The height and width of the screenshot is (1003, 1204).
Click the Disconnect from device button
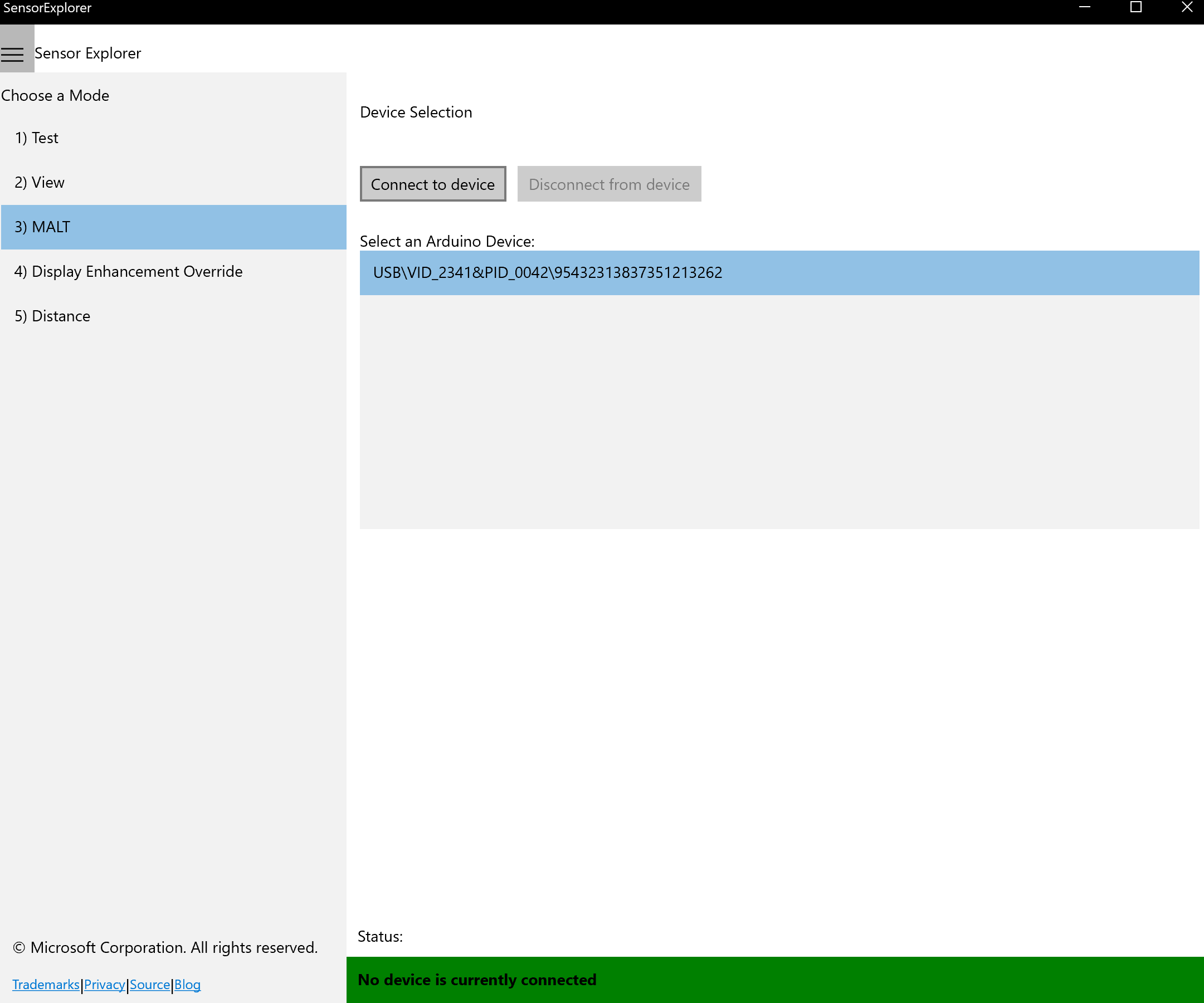[x=610, y=183]
